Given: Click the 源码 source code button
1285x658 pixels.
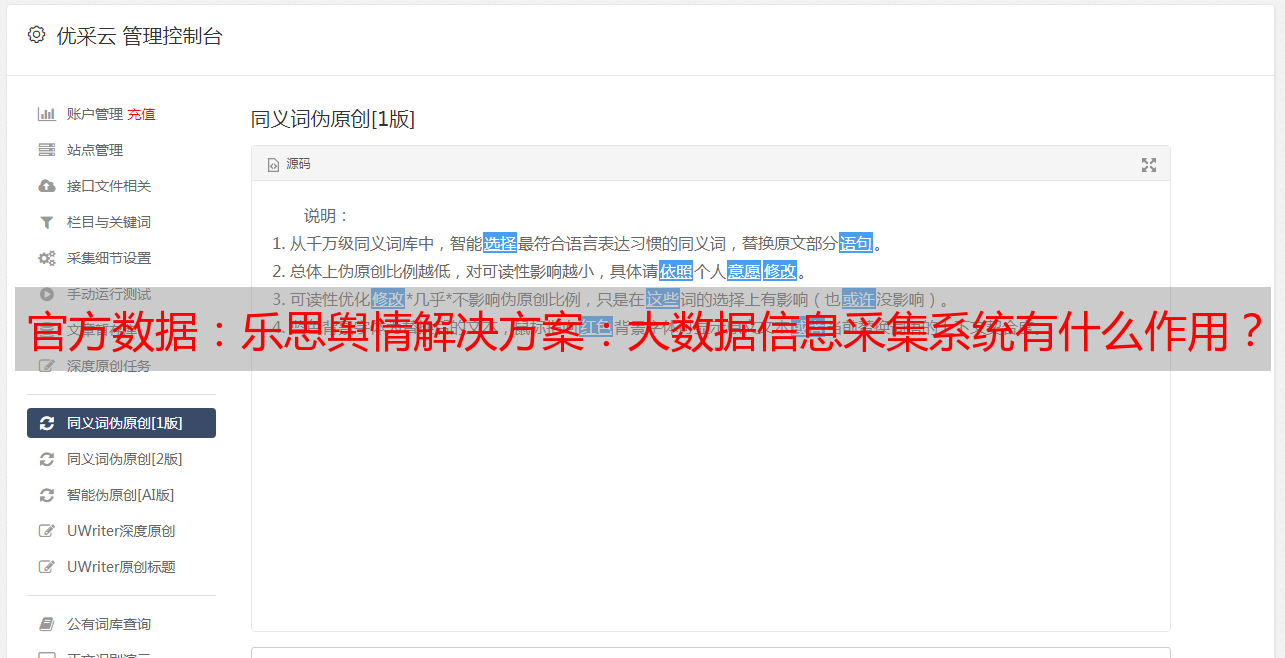Looking at the screenshot, I should [289, 164].
